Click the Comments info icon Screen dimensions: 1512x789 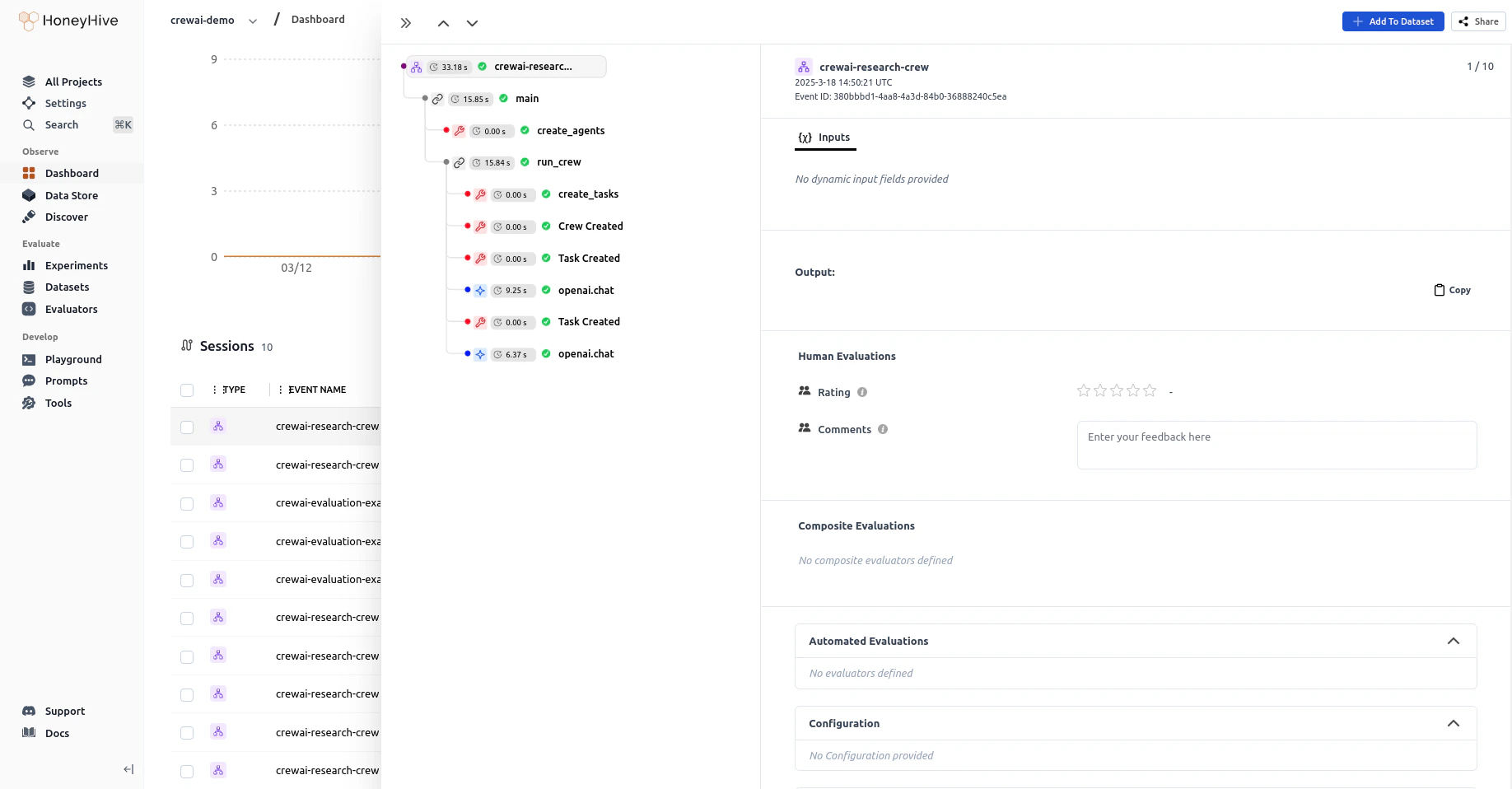coord(883,429)
